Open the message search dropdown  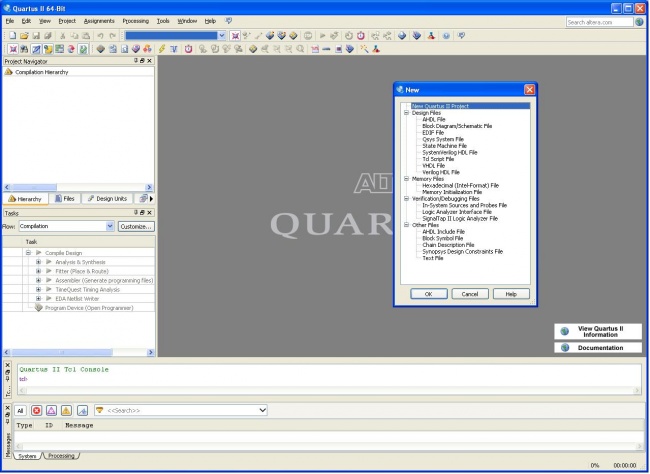click(x=262, y=410)
